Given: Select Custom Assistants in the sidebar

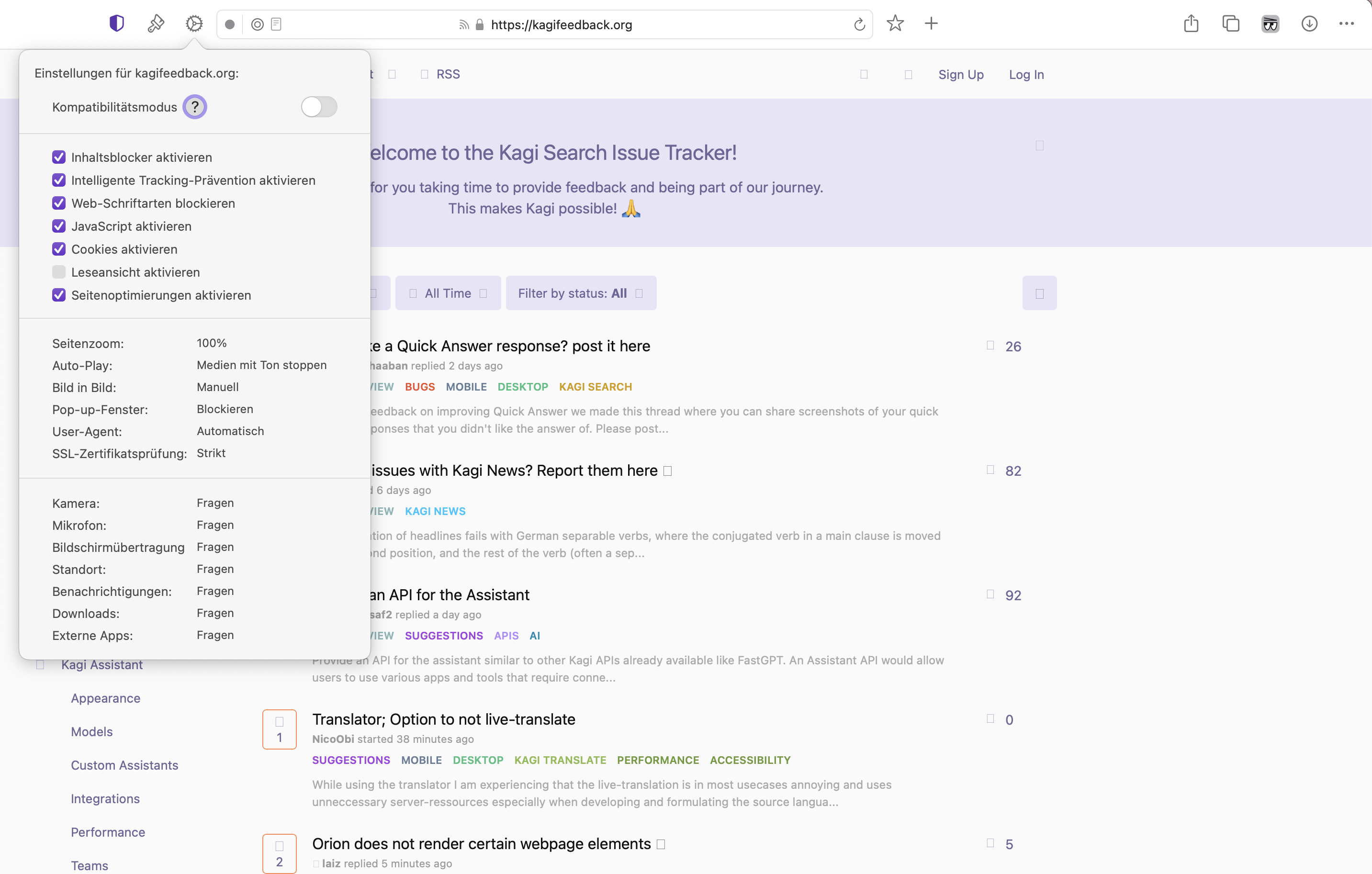Looking at the screenshot, I should pyautogui.click(x=124, y=766).
